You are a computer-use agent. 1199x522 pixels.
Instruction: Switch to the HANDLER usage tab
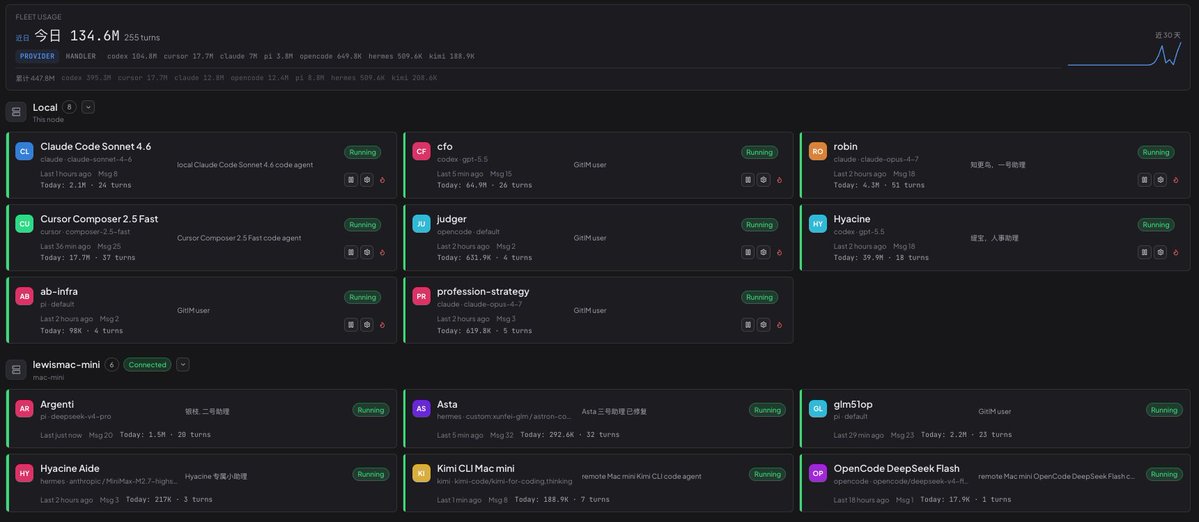point(81,57)
